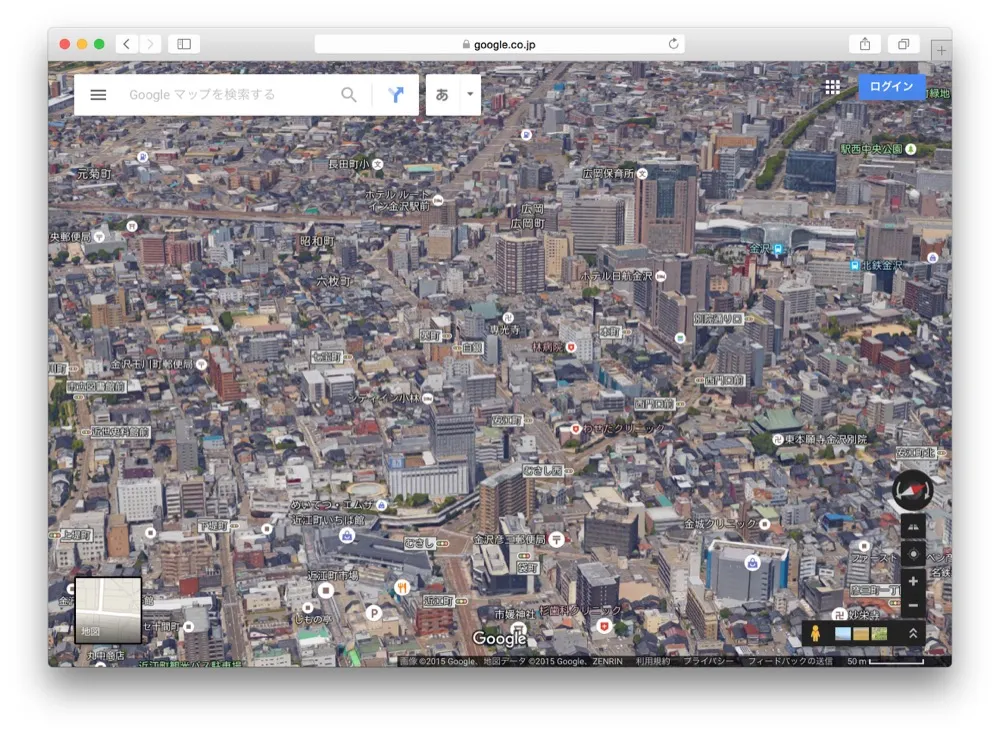
Task: Open the Google Maps hamburger menu
Action: click(98, 95)
